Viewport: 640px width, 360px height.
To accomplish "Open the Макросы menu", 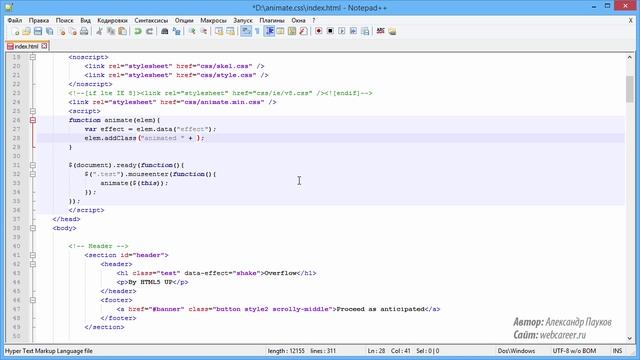I will 213,20.
